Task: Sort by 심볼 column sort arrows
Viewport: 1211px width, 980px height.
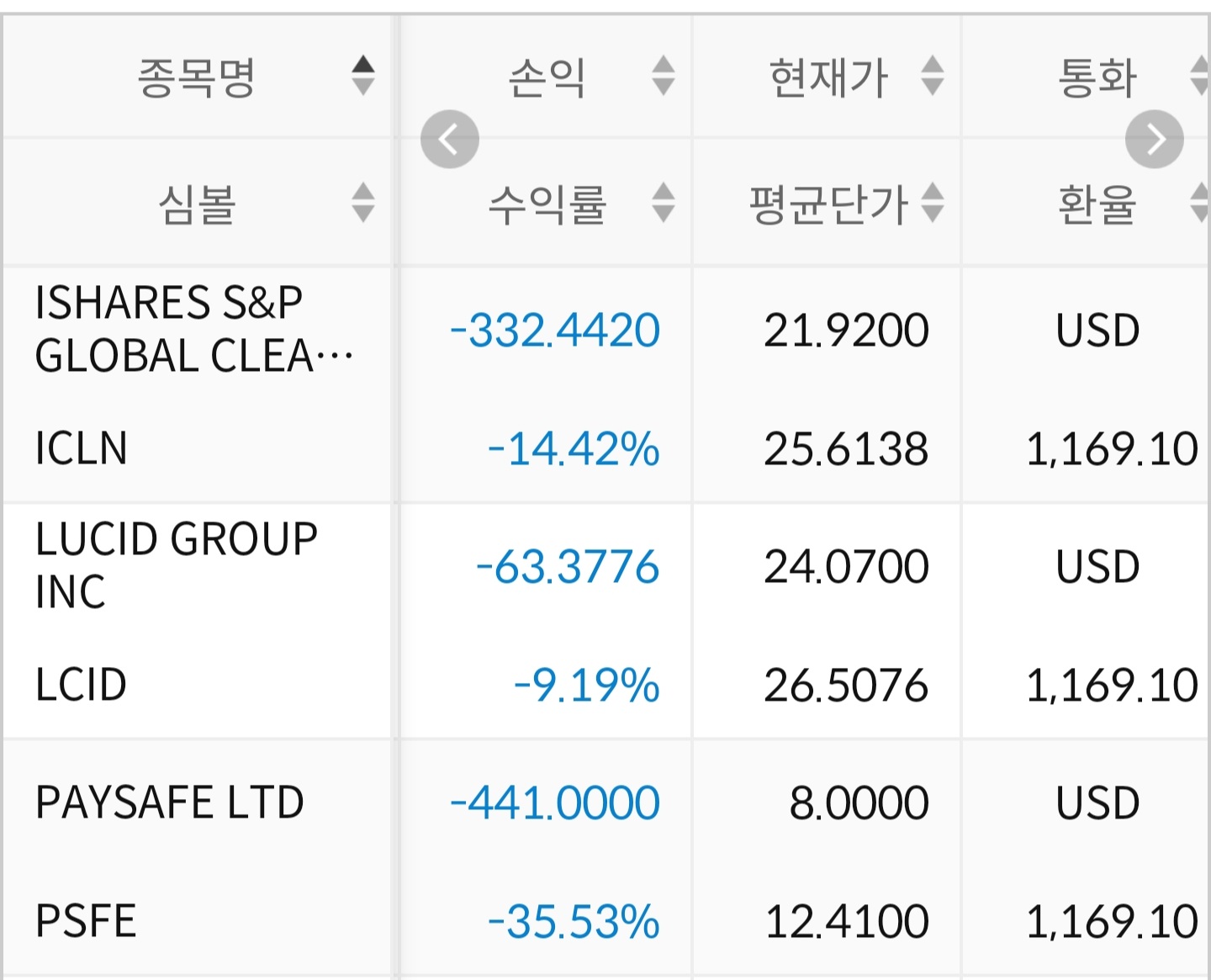Action: 362,203
